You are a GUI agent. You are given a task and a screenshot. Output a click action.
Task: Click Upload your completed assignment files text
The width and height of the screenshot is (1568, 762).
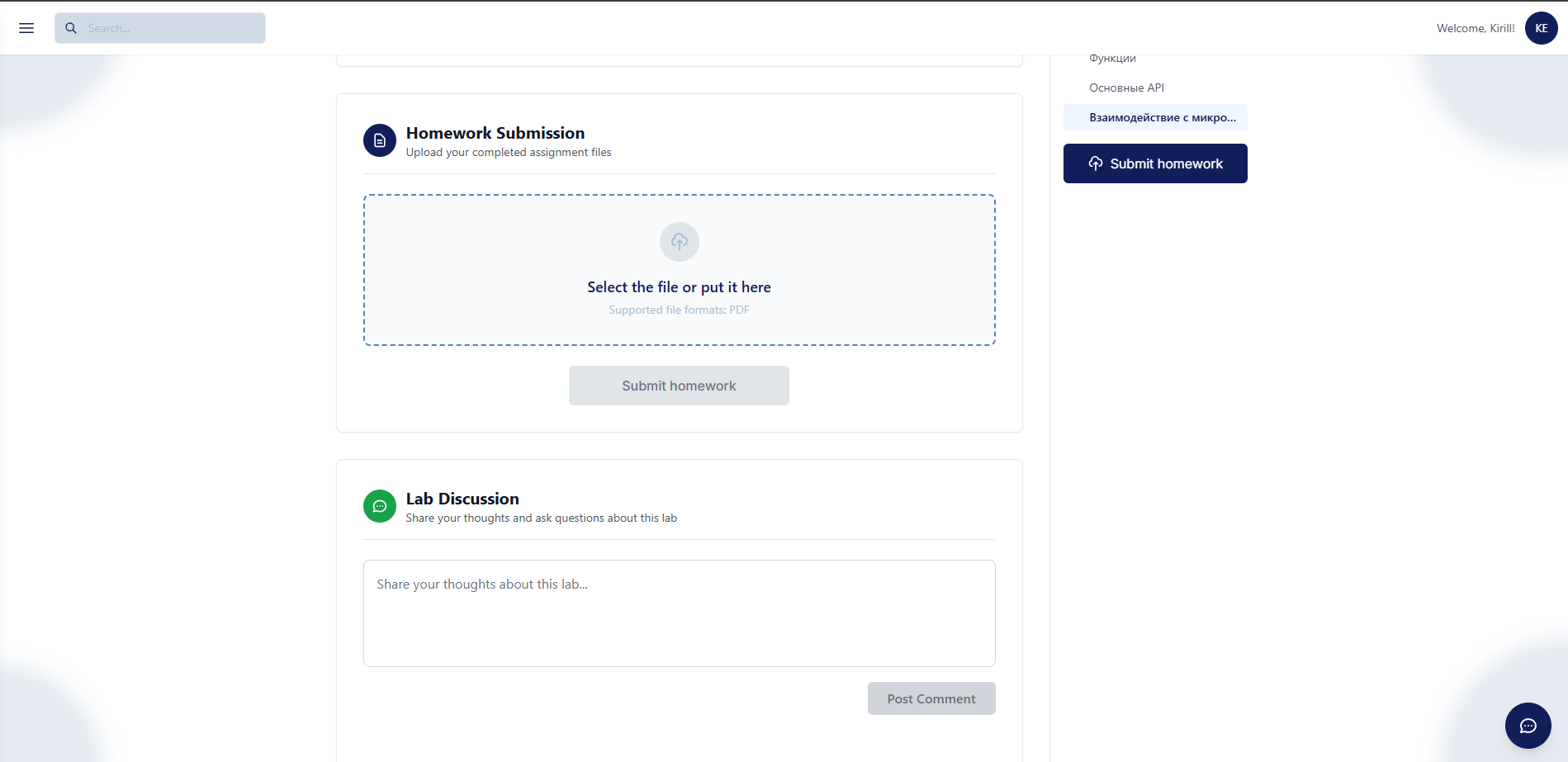509,152
